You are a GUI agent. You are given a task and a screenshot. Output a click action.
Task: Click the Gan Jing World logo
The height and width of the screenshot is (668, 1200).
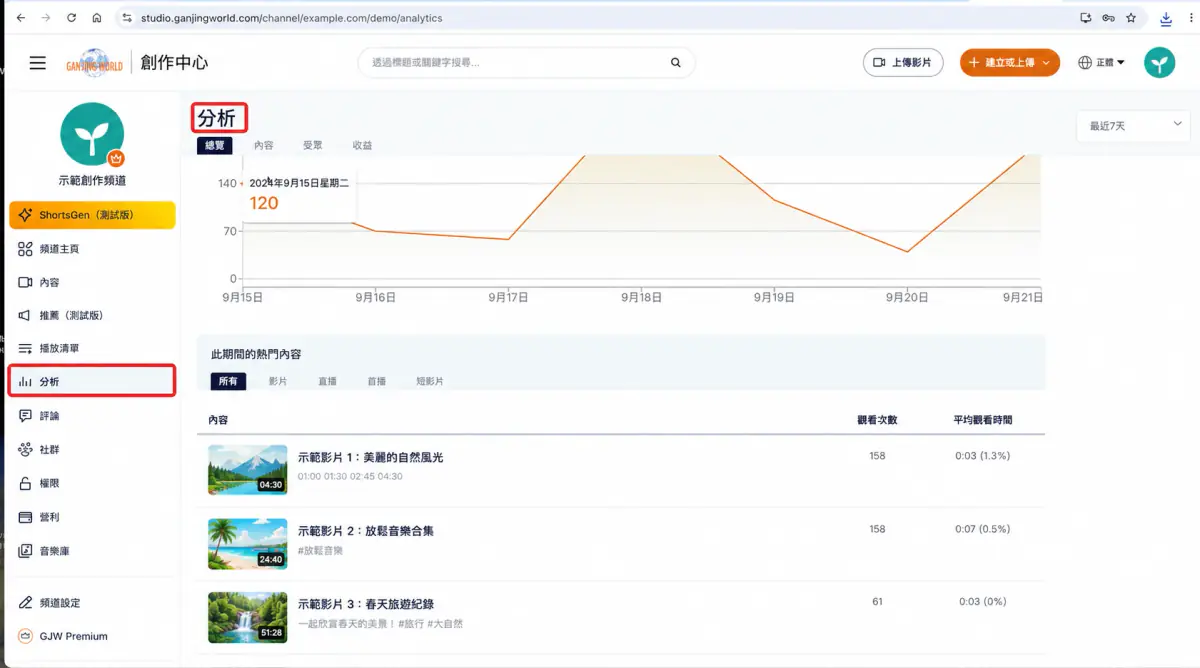[x=94, y=63]
